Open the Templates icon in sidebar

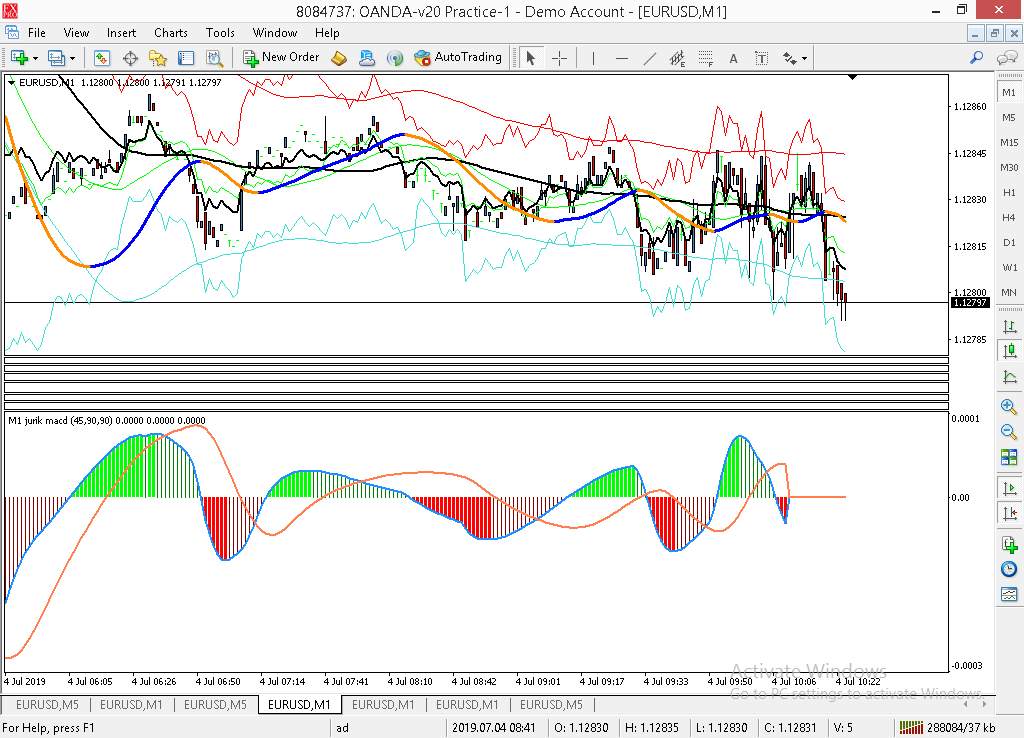(x=1009, y=595)
